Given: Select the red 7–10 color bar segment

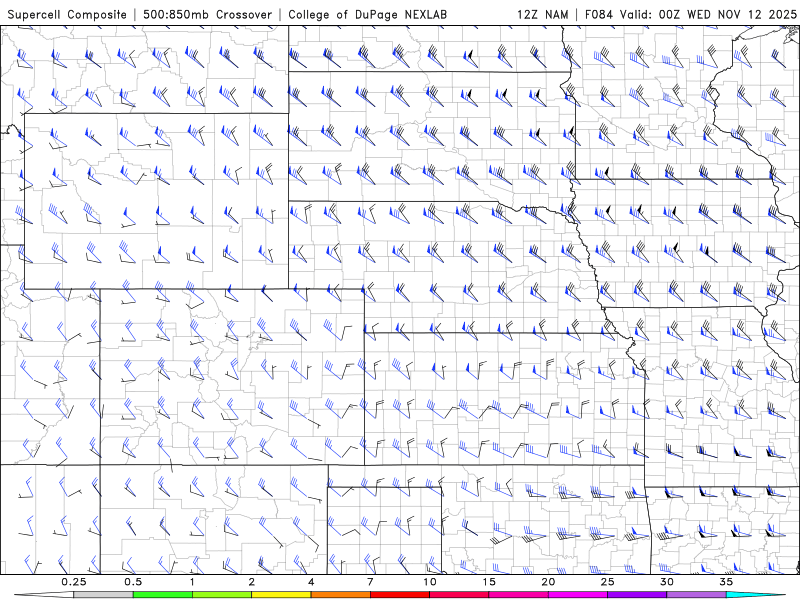Looking at the screenshot, I should coord(399,595).
